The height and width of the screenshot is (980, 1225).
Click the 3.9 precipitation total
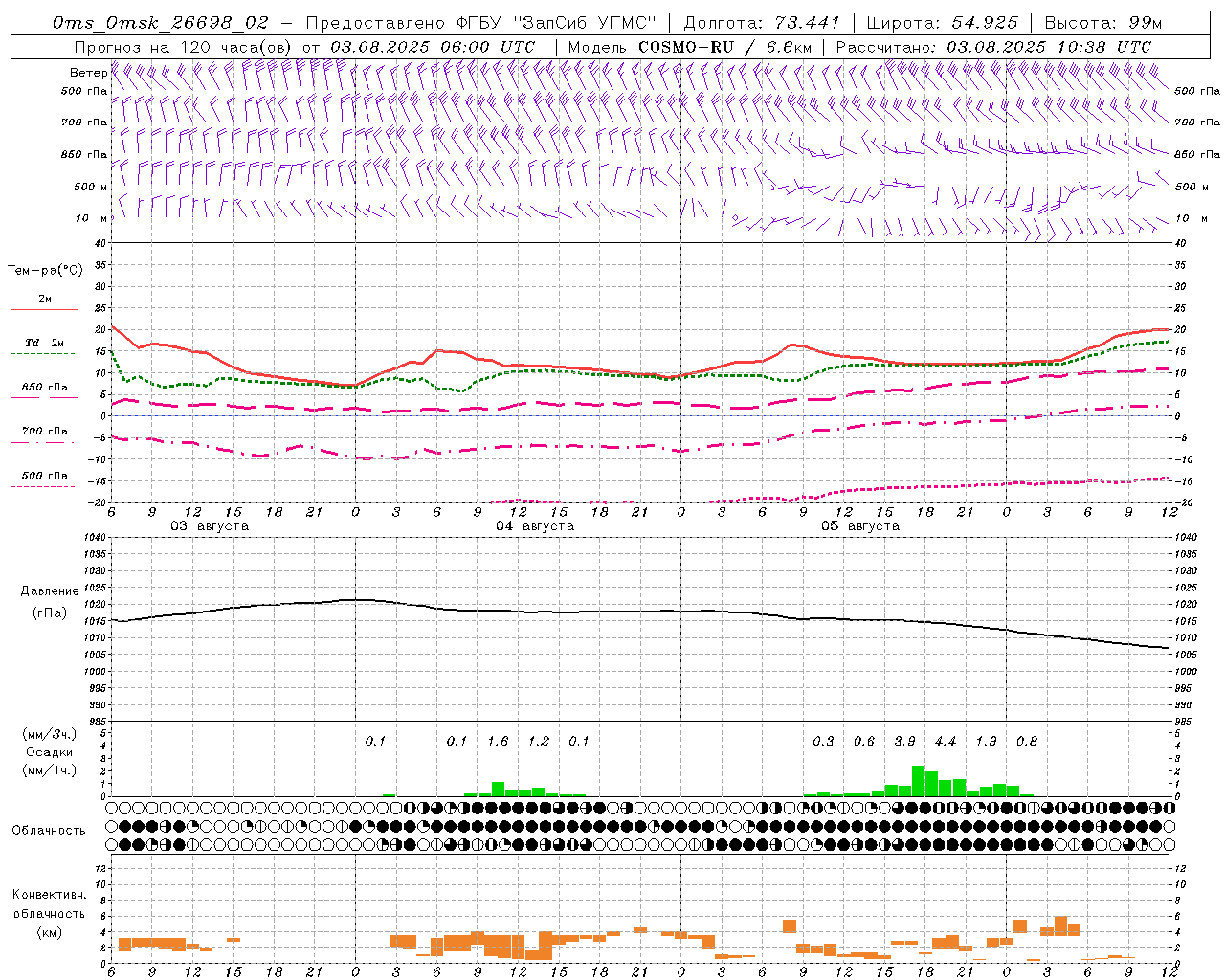[x=904, y=741]
